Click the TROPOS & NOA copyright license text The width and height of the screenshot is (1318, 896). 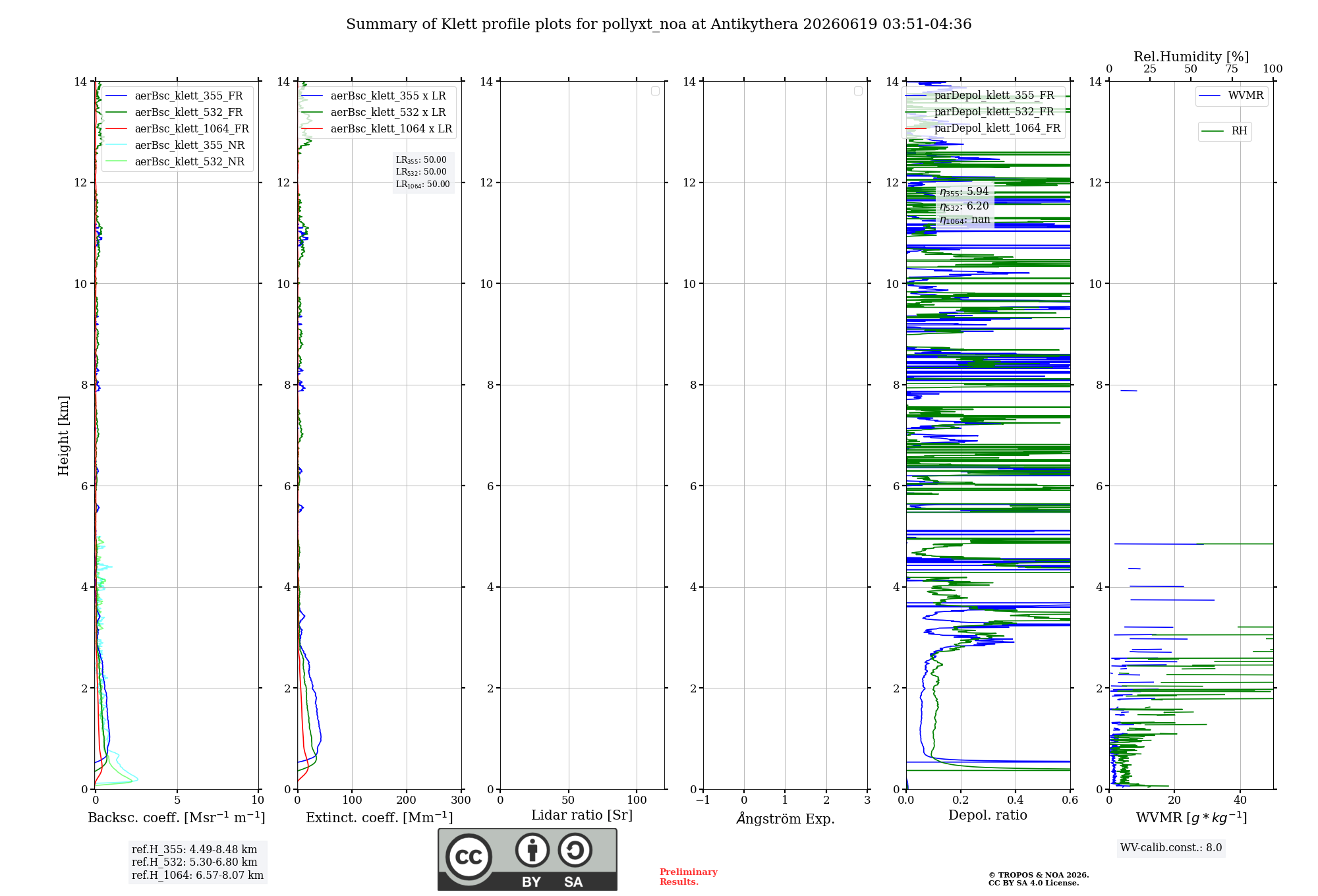1039,879
